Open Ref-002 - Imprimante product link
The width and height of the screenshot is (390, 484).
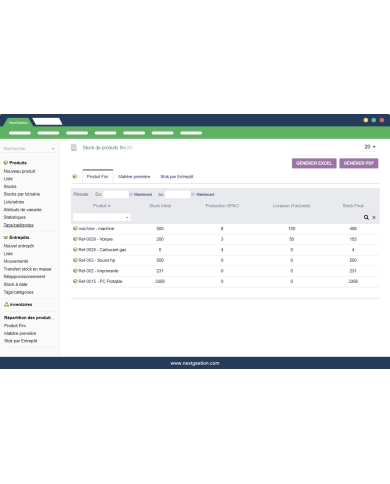(98, 271)
